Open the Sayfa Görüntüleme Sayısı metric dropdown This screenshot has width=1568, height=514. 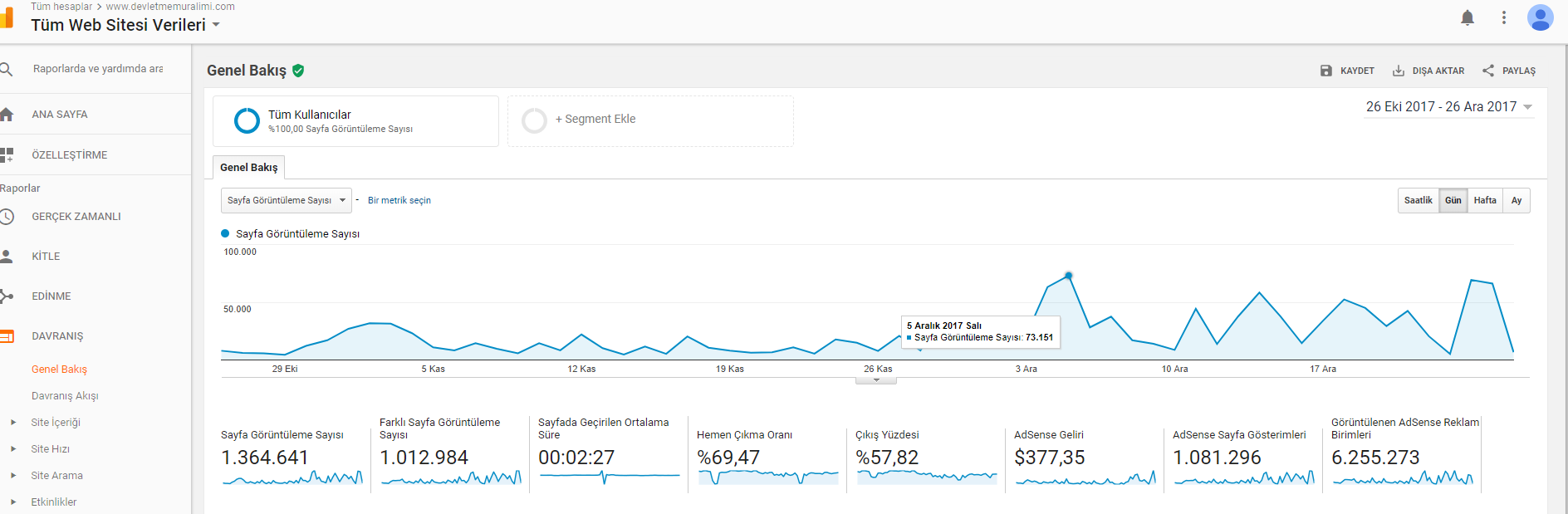click(x=286, y=200)
